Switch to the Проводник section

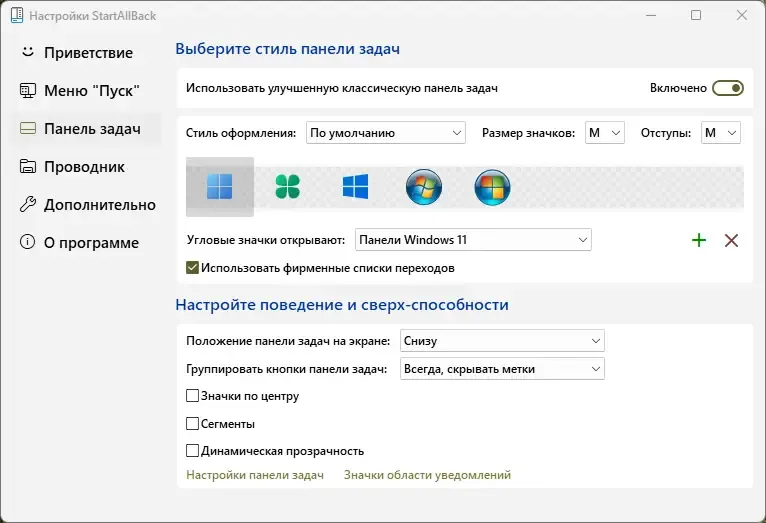point(72,167)
